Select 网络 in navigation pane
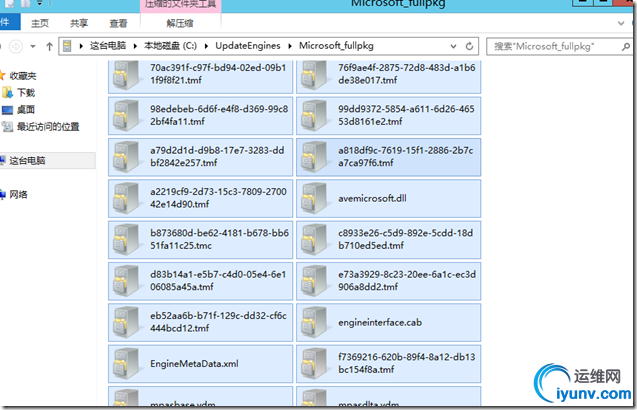 pyautogui.click(x=19, y=194)
